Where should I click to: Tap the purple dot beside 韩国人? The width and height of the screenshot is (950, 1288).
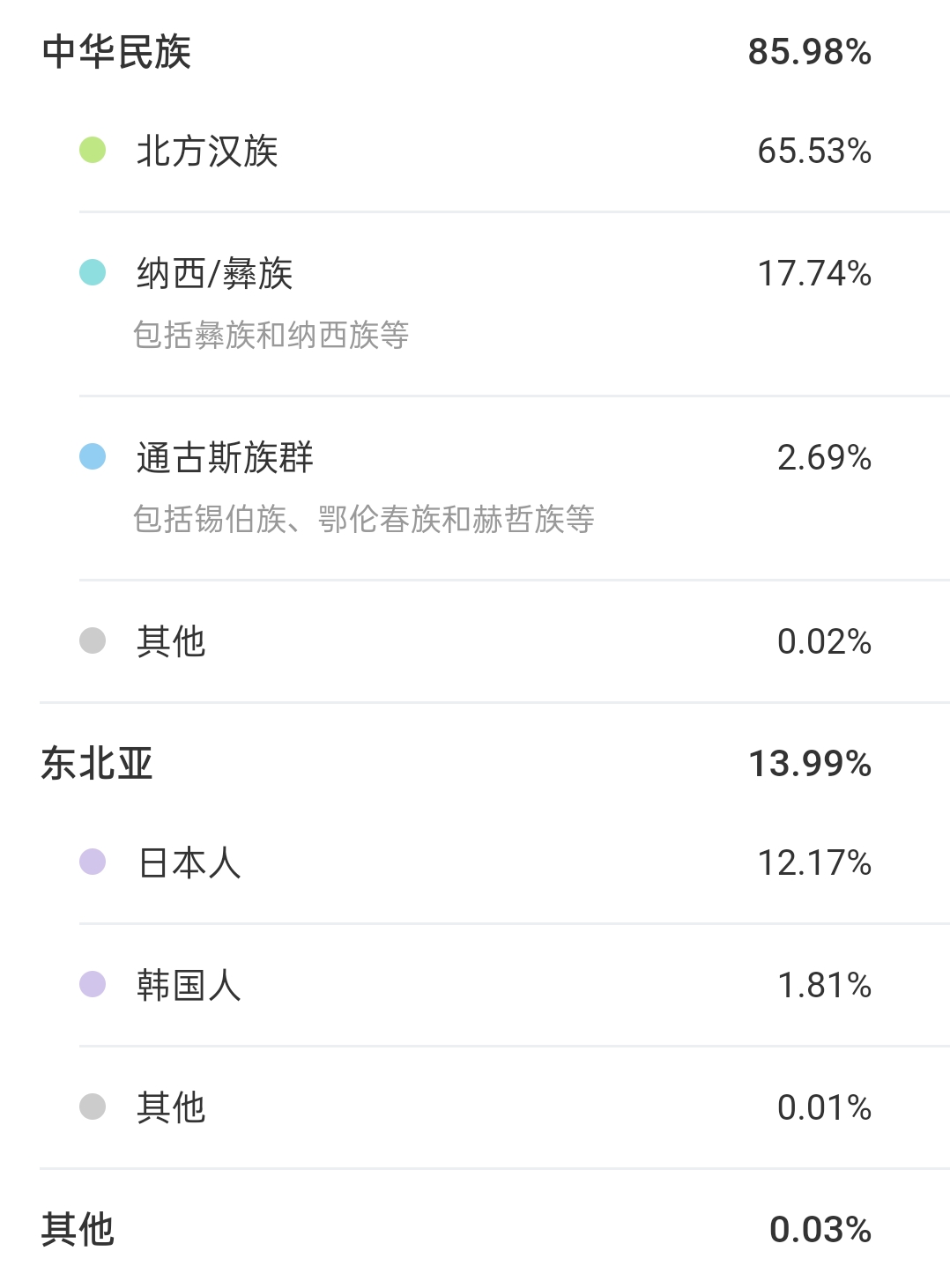[93, 984]
